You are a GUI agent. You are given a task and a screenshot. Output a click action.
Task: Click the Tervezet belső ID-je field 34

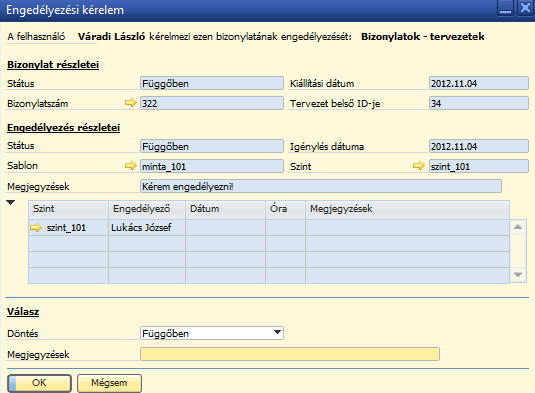[x=479, y=103]
